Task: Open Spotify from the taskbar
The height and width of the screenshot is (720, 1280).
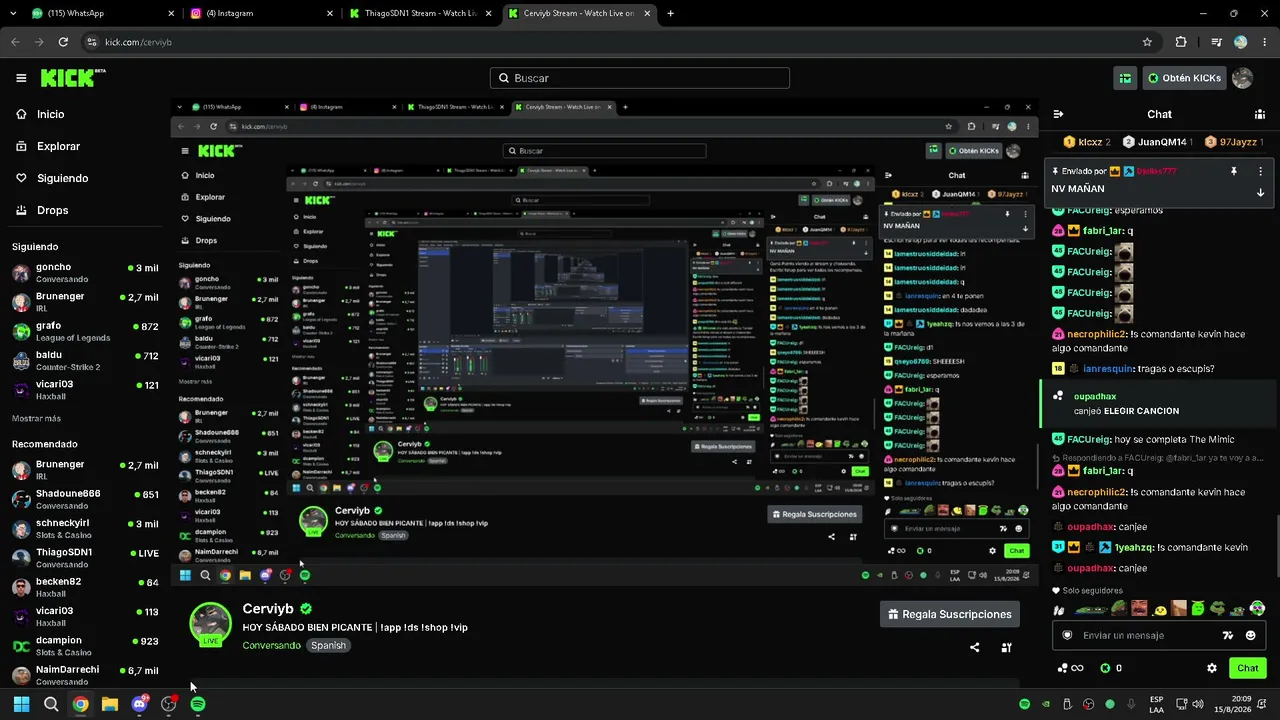Action: tap(198, 704)
